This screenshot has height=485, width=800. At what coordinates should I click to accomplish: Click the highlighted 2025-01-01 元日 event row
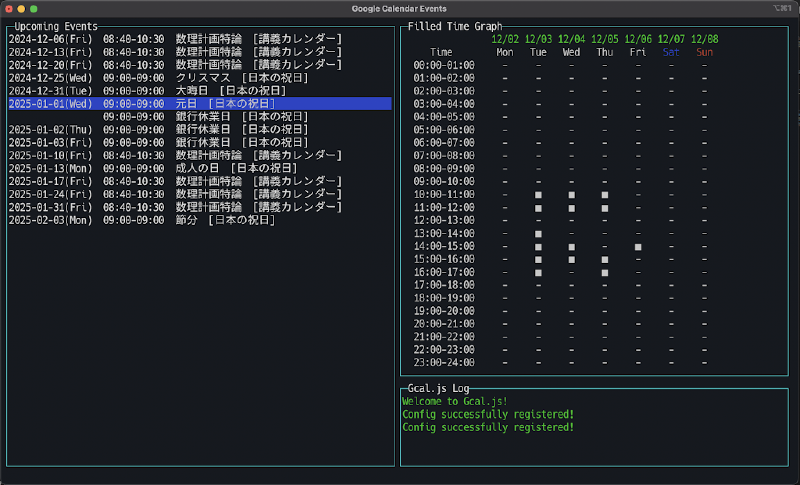[200, 104]
